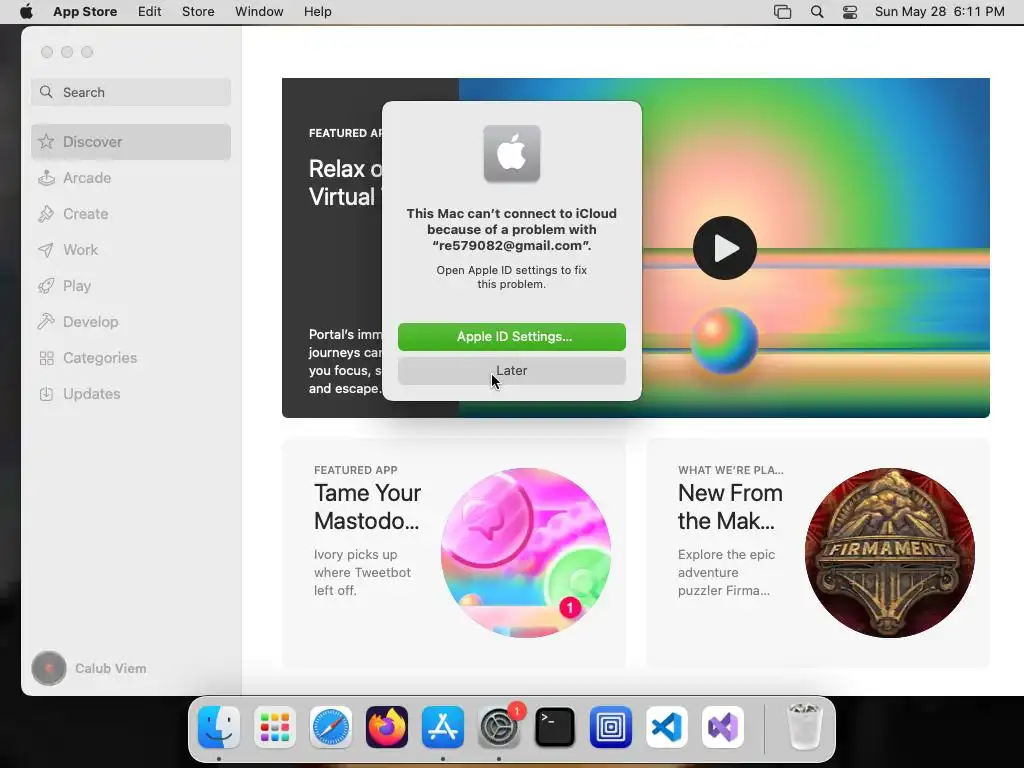Select Discover in the sidebar
Screen dimensions: 1024x768
(x=131, y=142)
